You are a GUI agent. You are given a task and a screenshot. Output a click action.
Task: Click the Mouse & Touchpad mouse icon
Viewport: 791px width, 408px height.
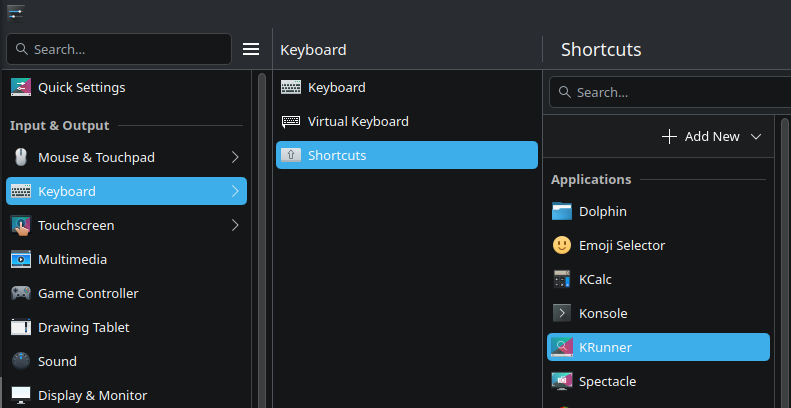click(21, 157)
